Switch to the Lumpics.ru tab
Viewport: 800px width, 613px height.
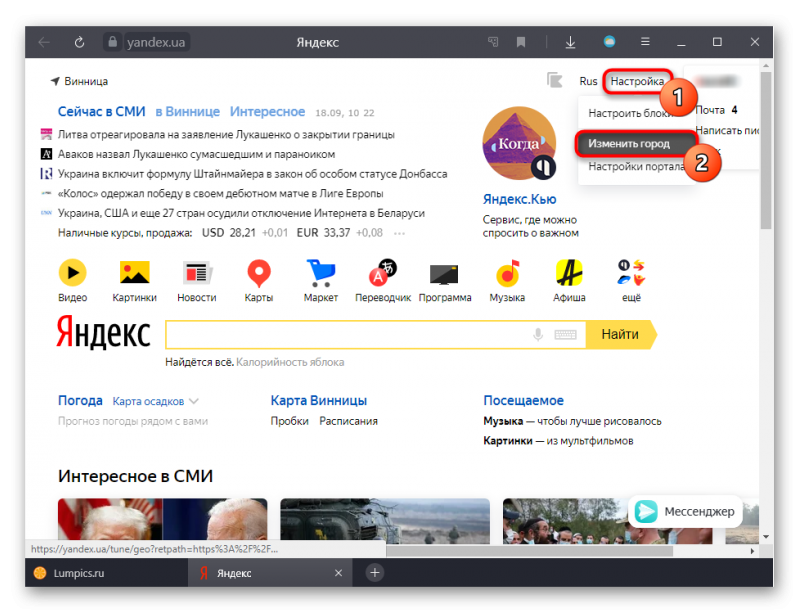pos(106,573)
